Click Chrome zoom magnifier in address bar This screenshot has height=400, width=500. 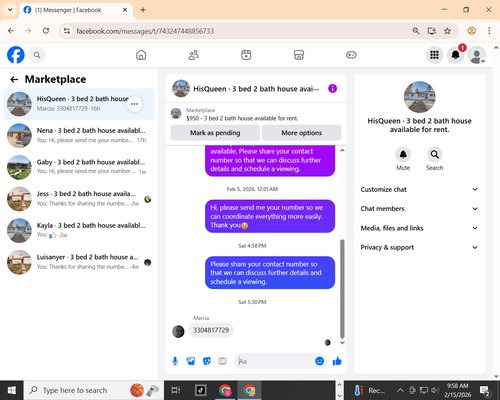416,31
